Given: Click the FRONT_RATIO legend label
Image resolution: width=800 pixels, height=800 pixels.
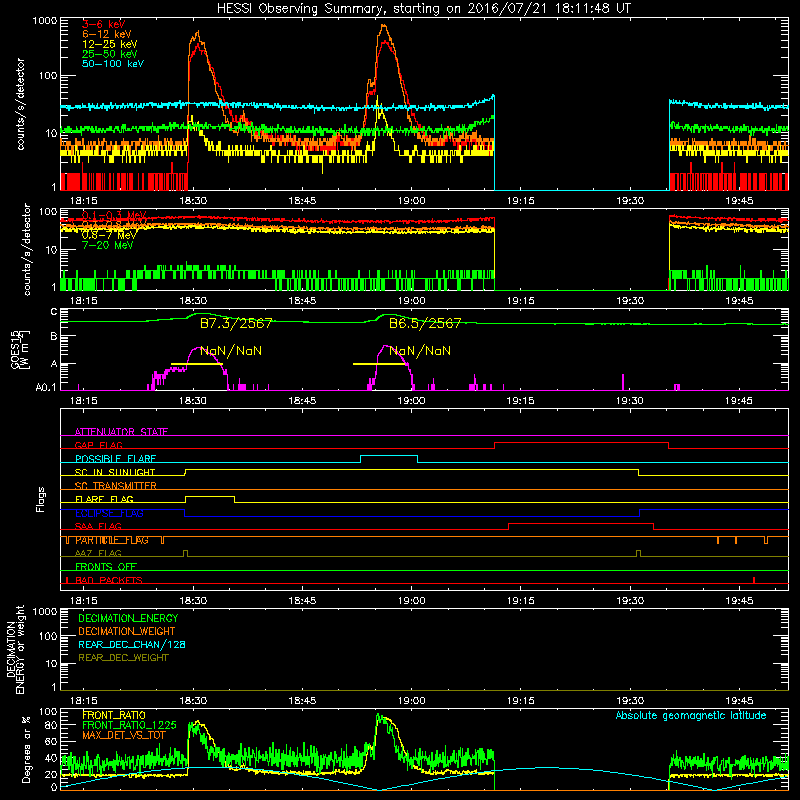Looking at the screenshot, I should (x=114, y=715).
